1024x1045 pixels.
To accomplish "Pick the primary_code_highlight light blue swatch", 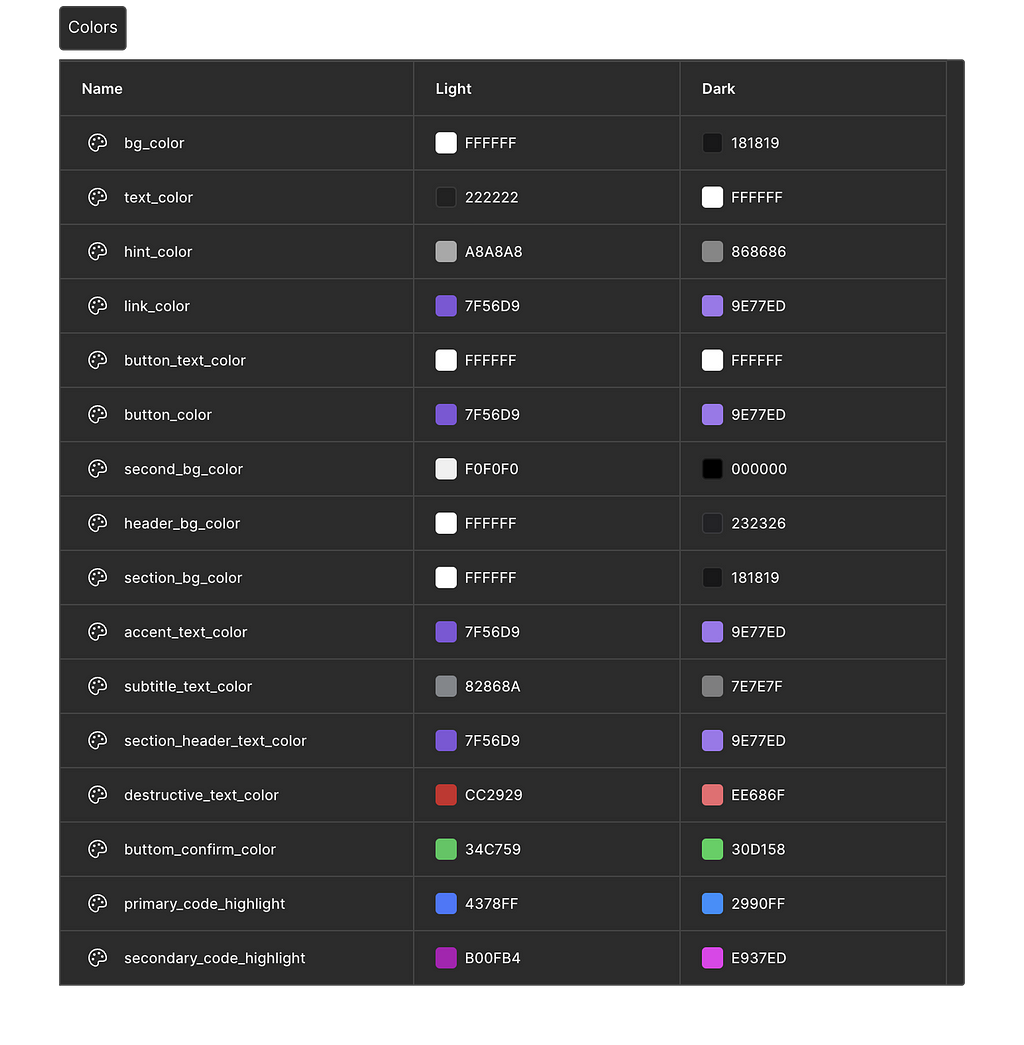I will [x=446, y=903].
